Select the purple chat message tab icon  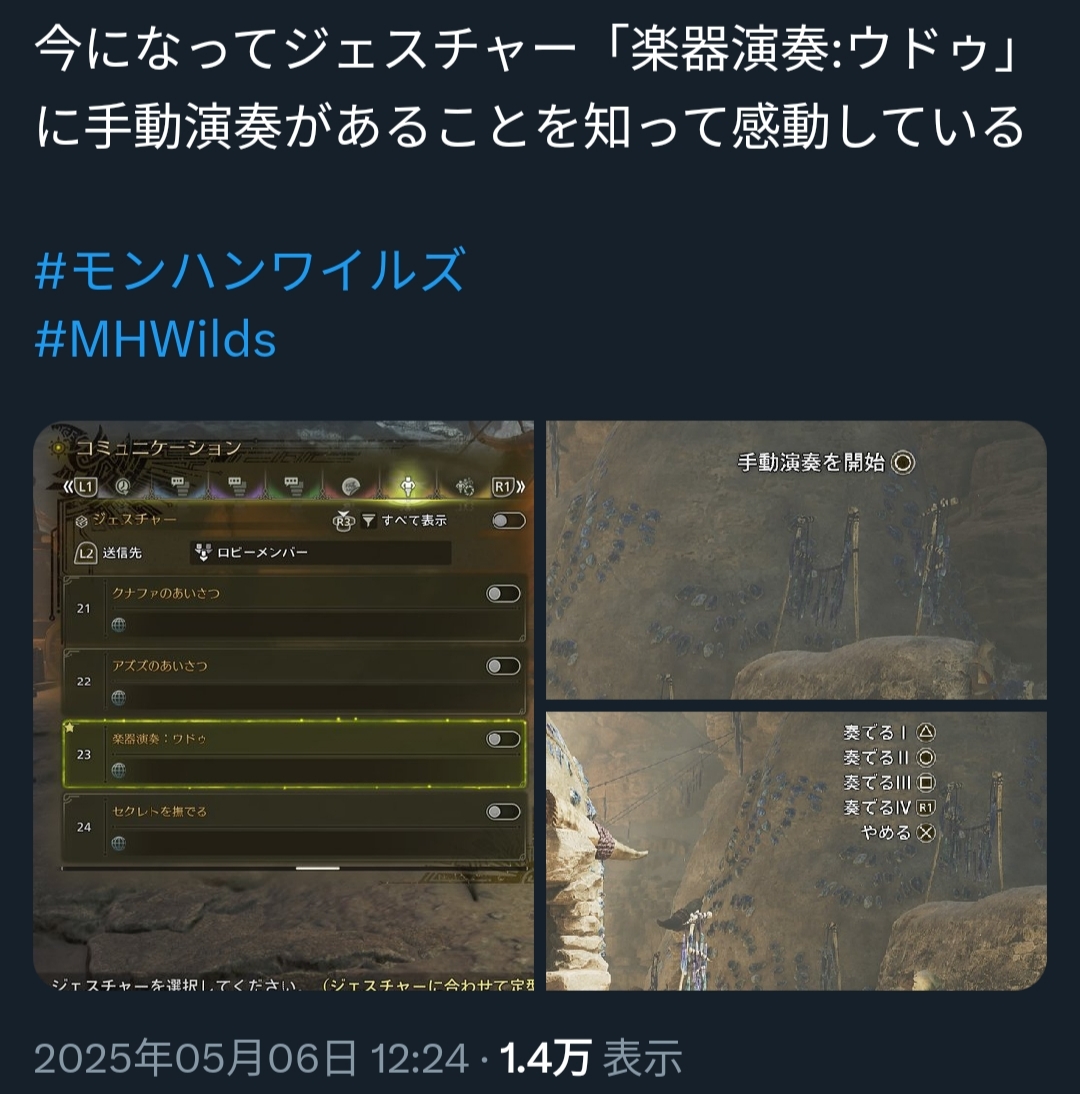pyautogui.click(x=235, y=486)
